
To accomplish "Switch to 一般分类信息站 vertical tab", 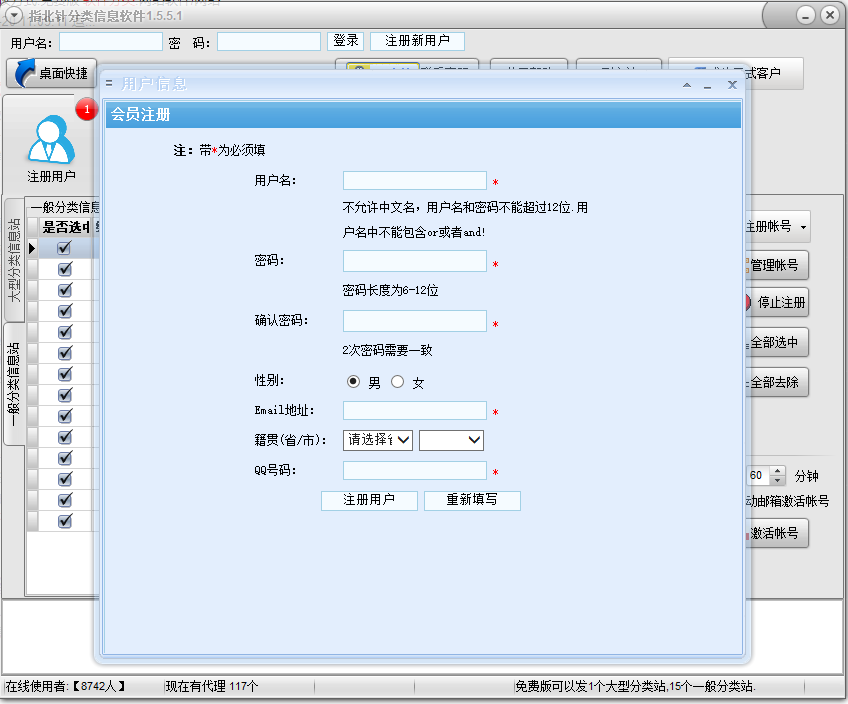I will tap(14, 384).
